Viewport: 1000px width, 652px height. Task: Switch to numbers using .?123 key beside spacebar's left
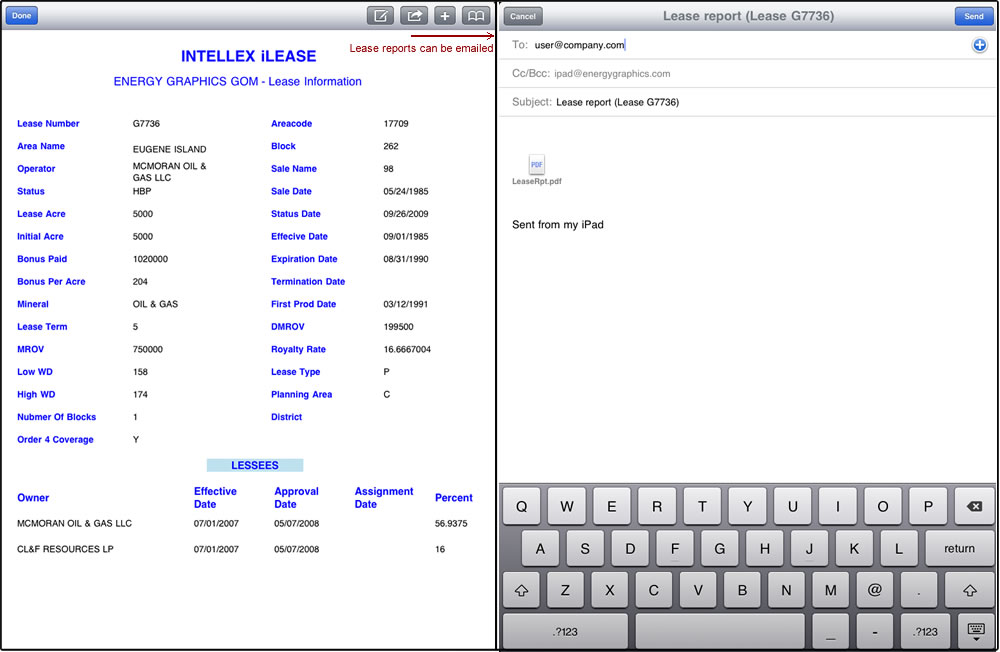tap(565, 632)
